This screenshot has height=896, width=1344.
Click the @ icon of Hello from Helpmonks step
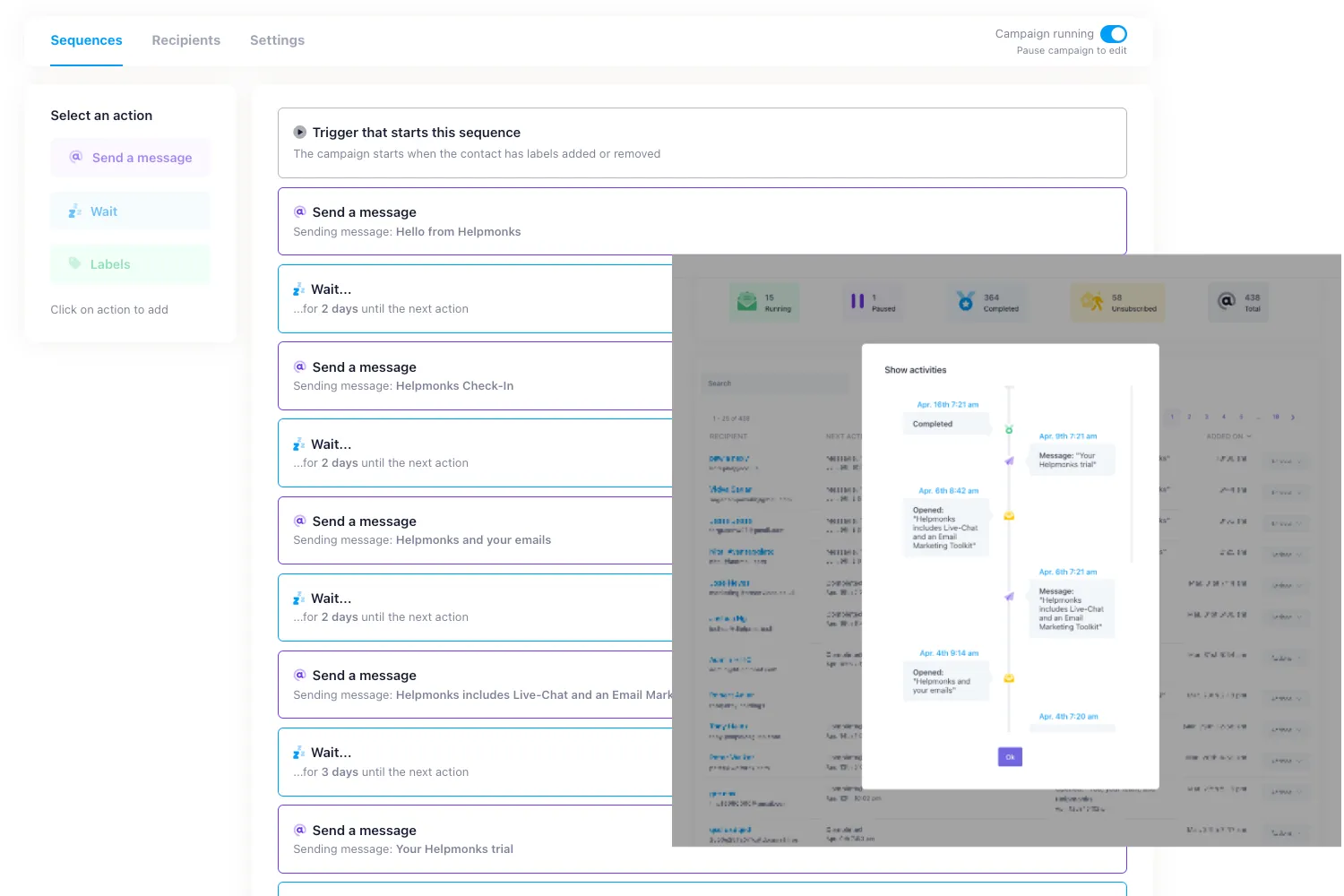click(x=300, y=211)
